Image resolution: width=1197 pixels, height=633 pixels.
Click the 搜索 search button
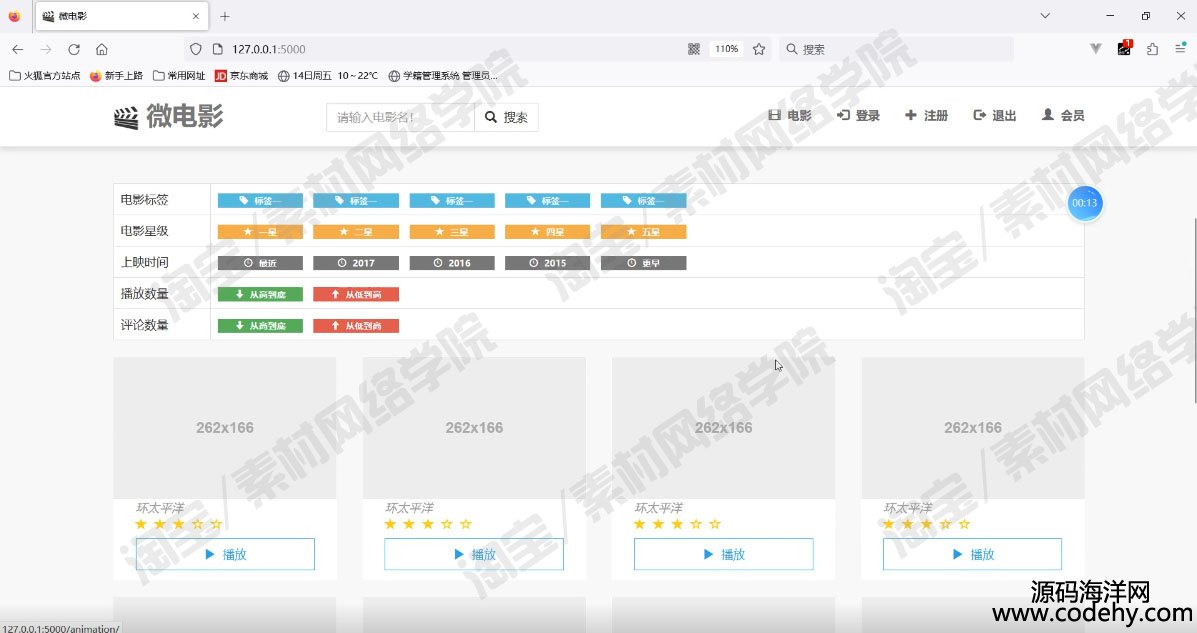pyautogui.click(x=506, y=117)
